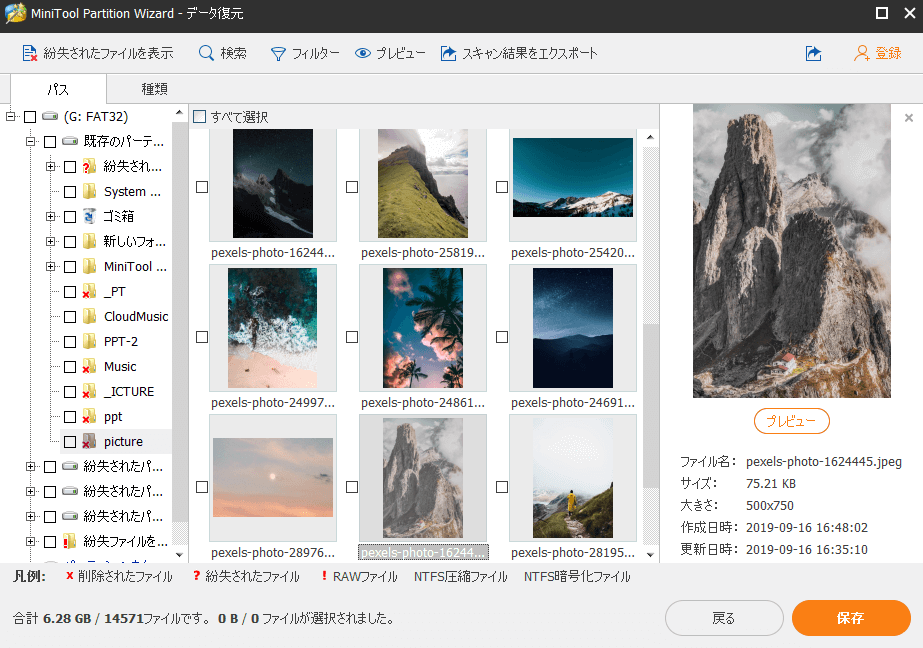
Task: Click the 75.21 KB size value
Action: [771, 484]
